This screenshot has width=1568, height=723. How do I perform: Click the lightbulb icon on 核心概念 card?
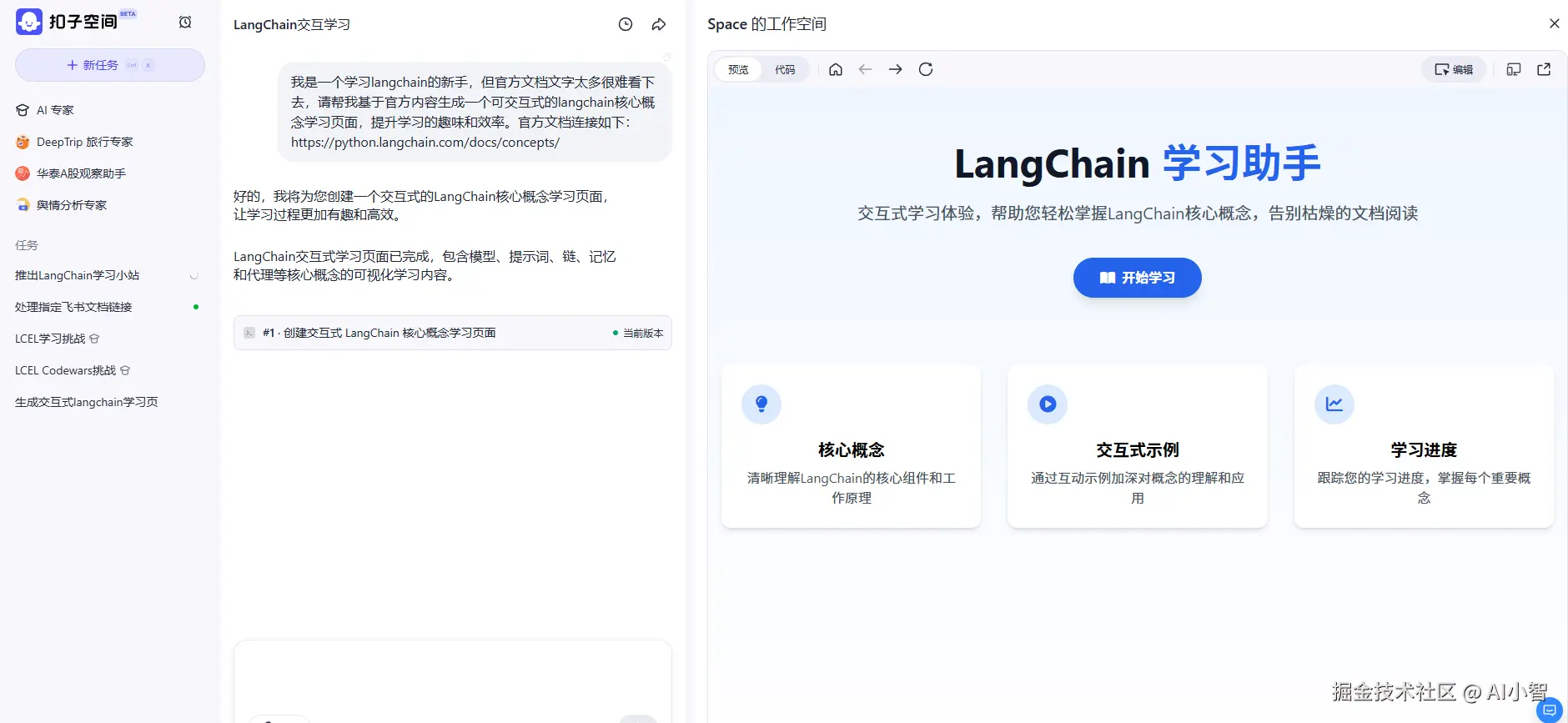pos(761,404)
